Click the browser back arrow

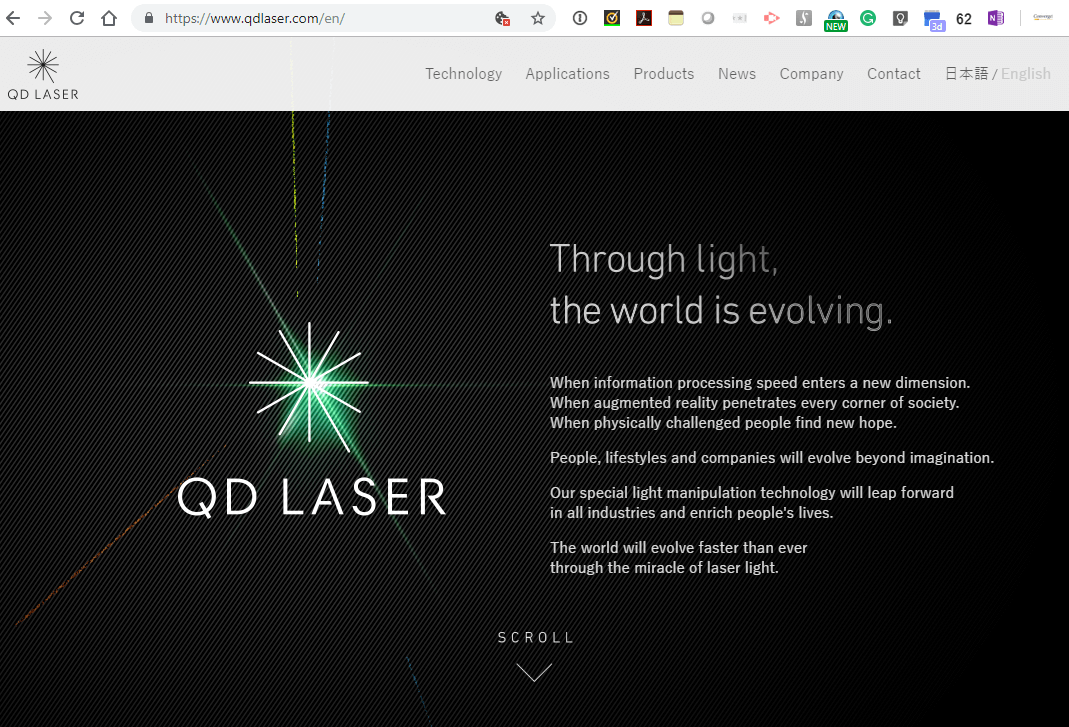tap(14, 18)
